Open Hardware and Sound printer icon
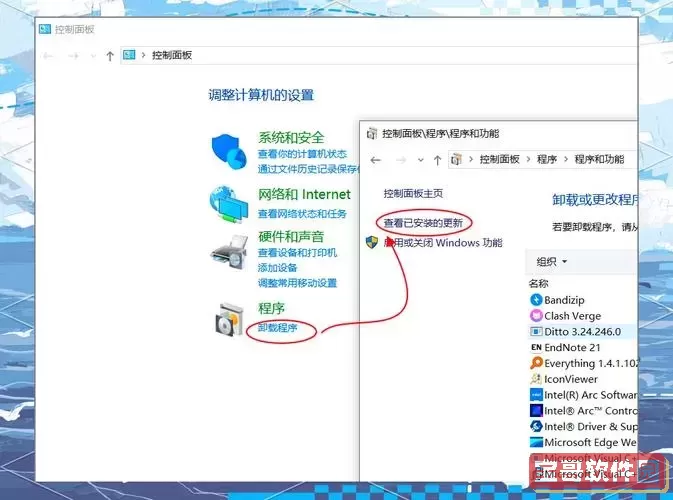 point(230,252)
